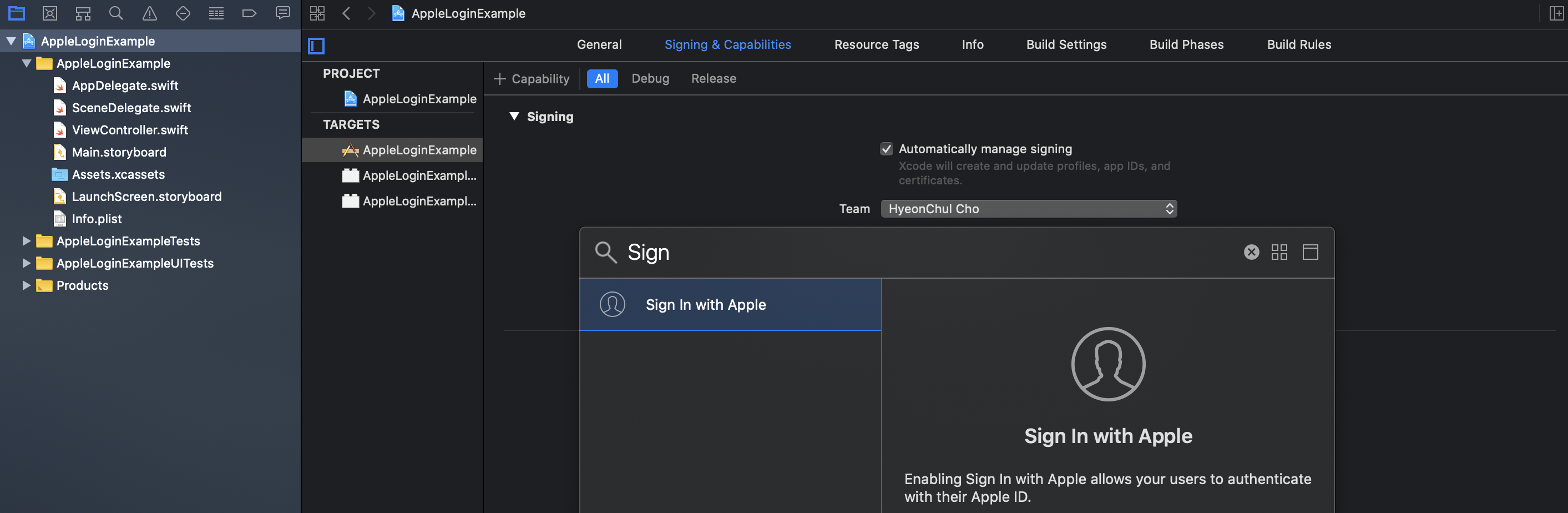Image resolution: width=1568 pixels, height=513 pixels.
Task: Open the Build Settings tab
Action: [1066, 44]
